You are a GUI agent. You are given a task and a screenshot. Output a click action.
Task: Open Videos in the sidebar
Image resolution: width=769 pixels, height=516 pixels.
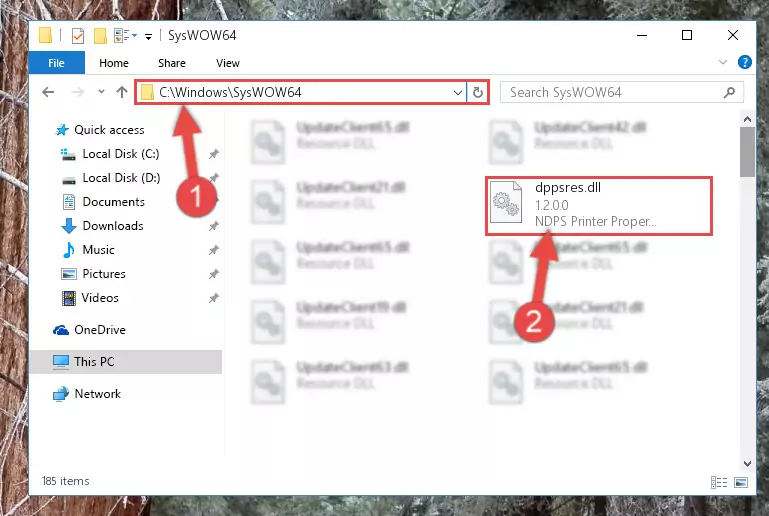(x=100, y=298)
